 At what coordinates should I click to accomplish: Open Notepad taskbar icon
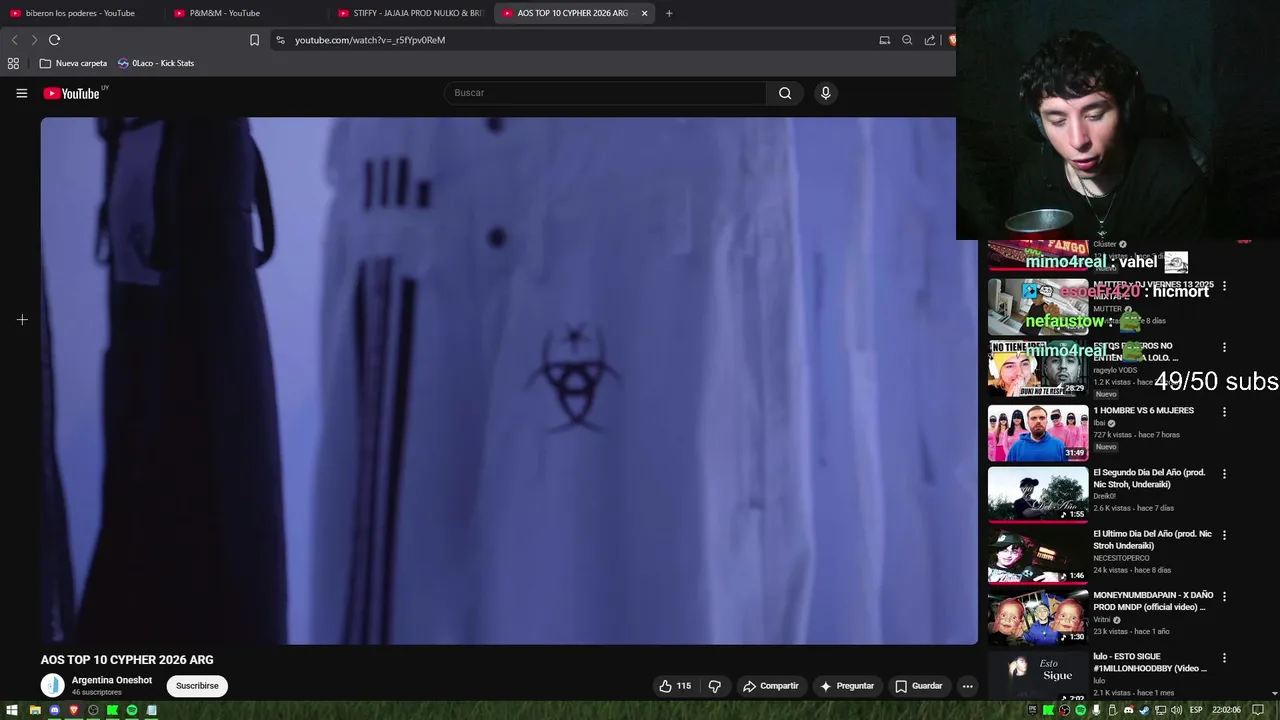[x=151, y=710]
